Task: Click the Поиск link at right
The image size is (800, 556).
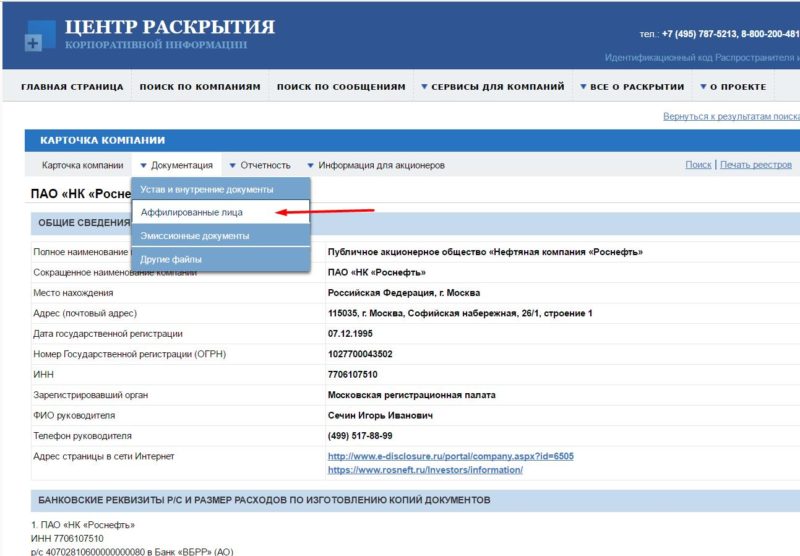Action: point(698,165)
